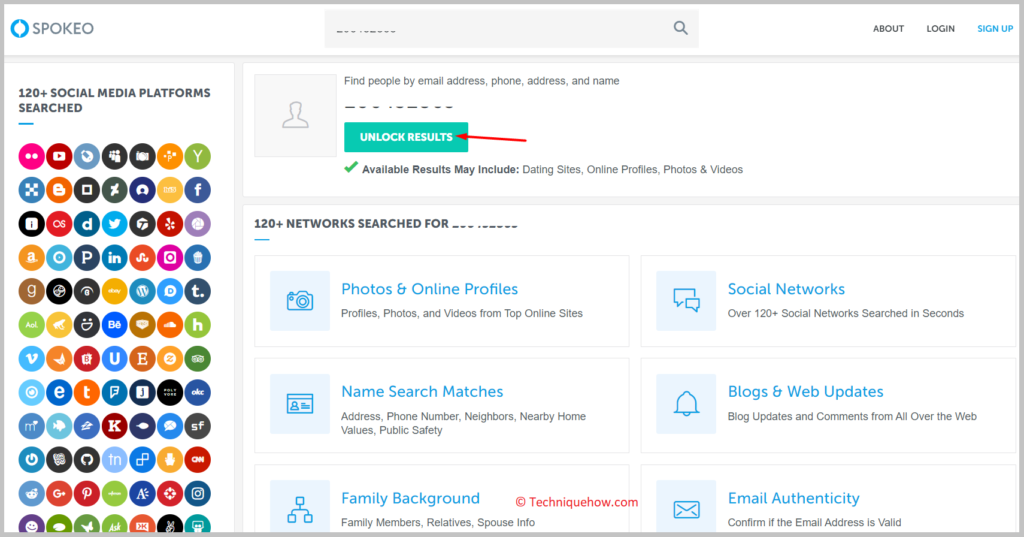Image resolution: width=1024 pixels, height=537 pixels.
Task: Click 'Available Results May Include:' text
Action: [x=440, y=169]
